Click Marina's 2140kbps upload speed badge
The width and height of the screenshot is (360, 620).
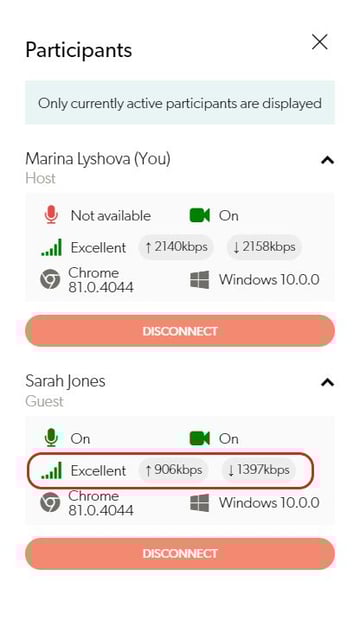pyautogui.click(x=176, y=247)
